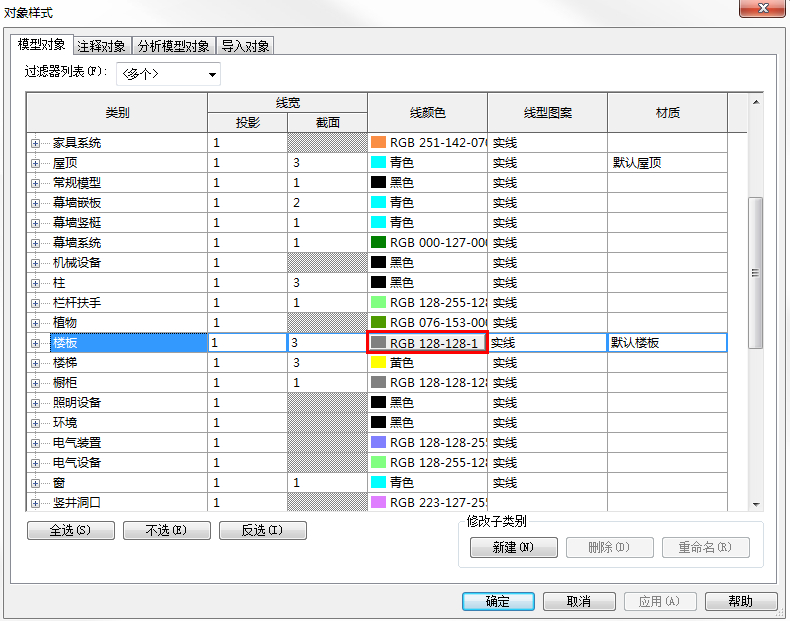Select the 环境 category name
The width and height of the screenshot is (790, 621).
click(x=65, y=423)
